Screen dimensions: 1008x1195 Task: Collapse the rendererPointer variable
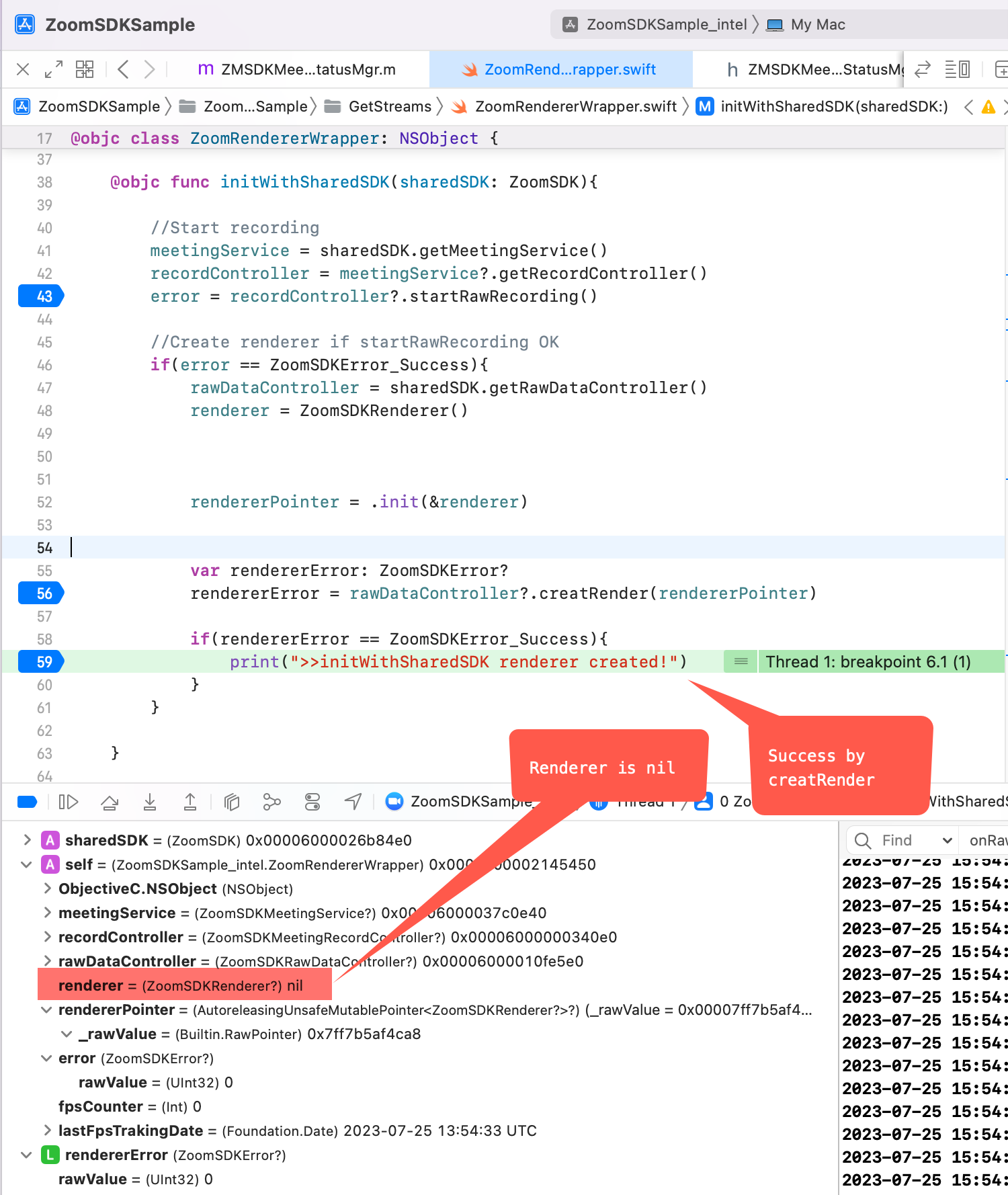pos(47,1009)
